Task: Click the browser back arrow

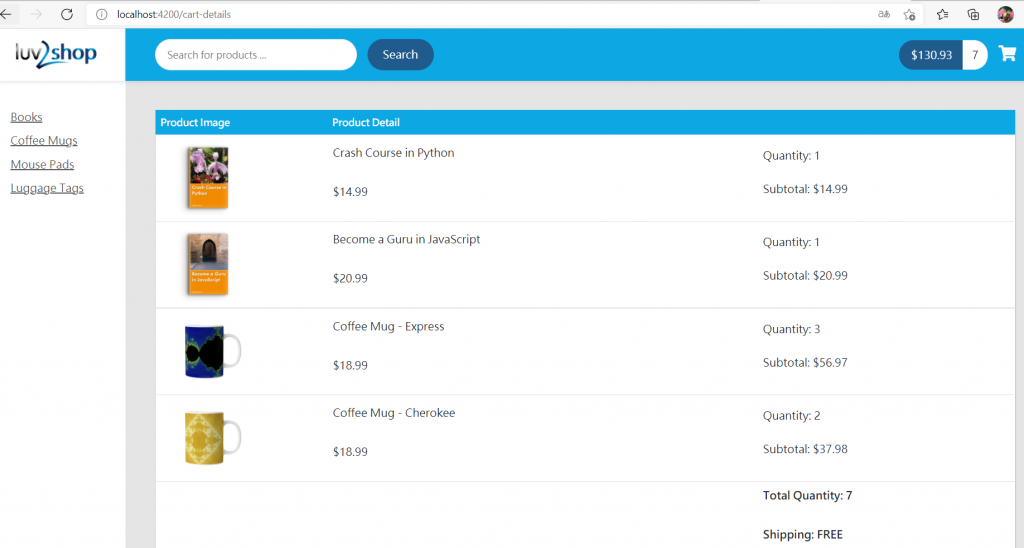Action: (x=6, y=14)
